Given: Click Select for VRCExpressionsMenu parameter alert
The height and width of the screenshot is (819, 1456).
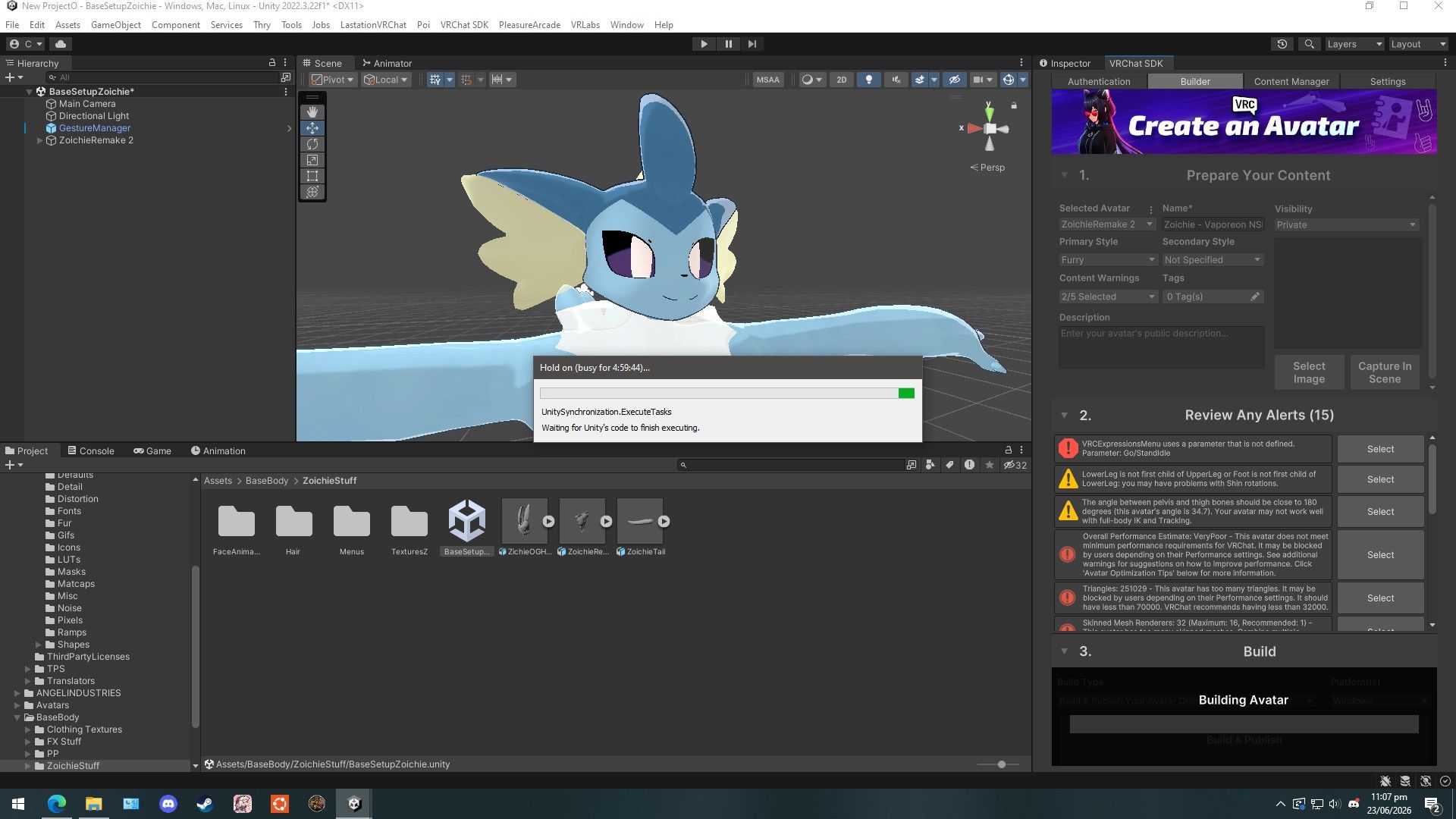Looking at the screenshot, I should tap(1380, 449).
